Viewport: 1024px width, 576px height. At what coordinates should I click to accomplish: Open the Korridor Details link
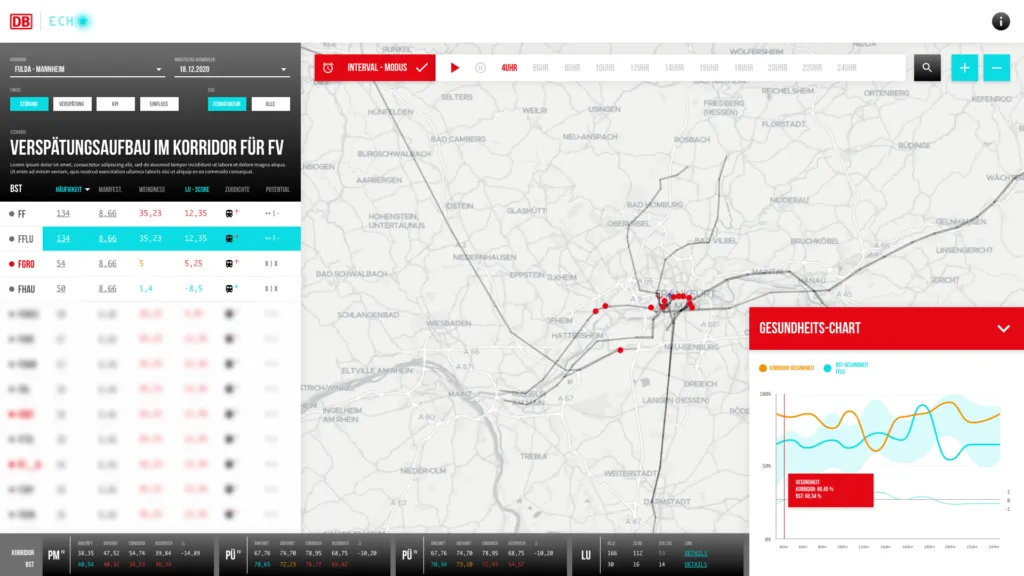click(x=696, y=553)
